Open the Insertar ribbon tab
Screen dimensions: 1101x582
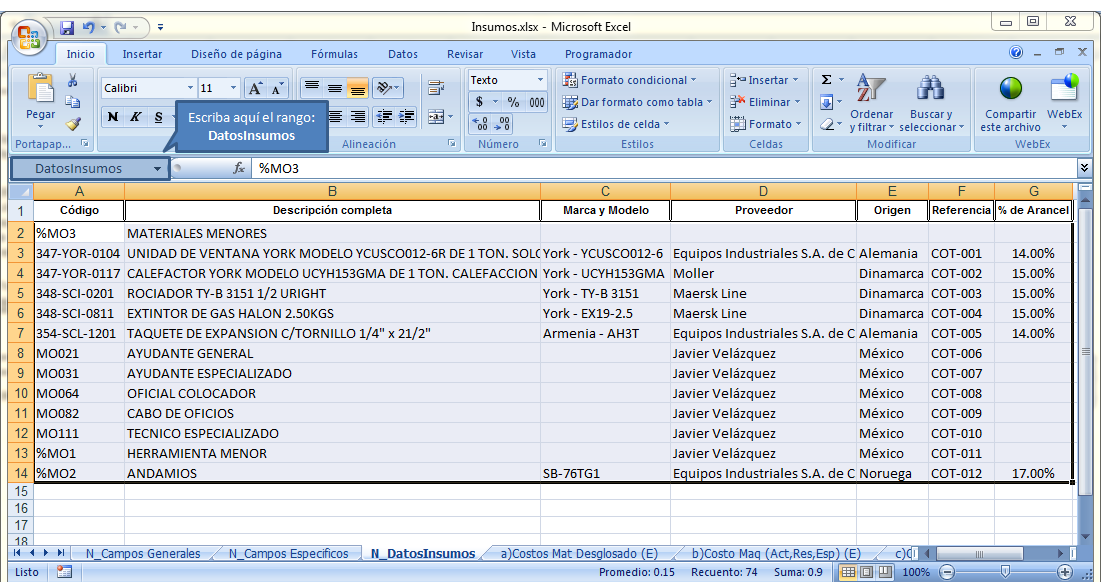(143, 54)
